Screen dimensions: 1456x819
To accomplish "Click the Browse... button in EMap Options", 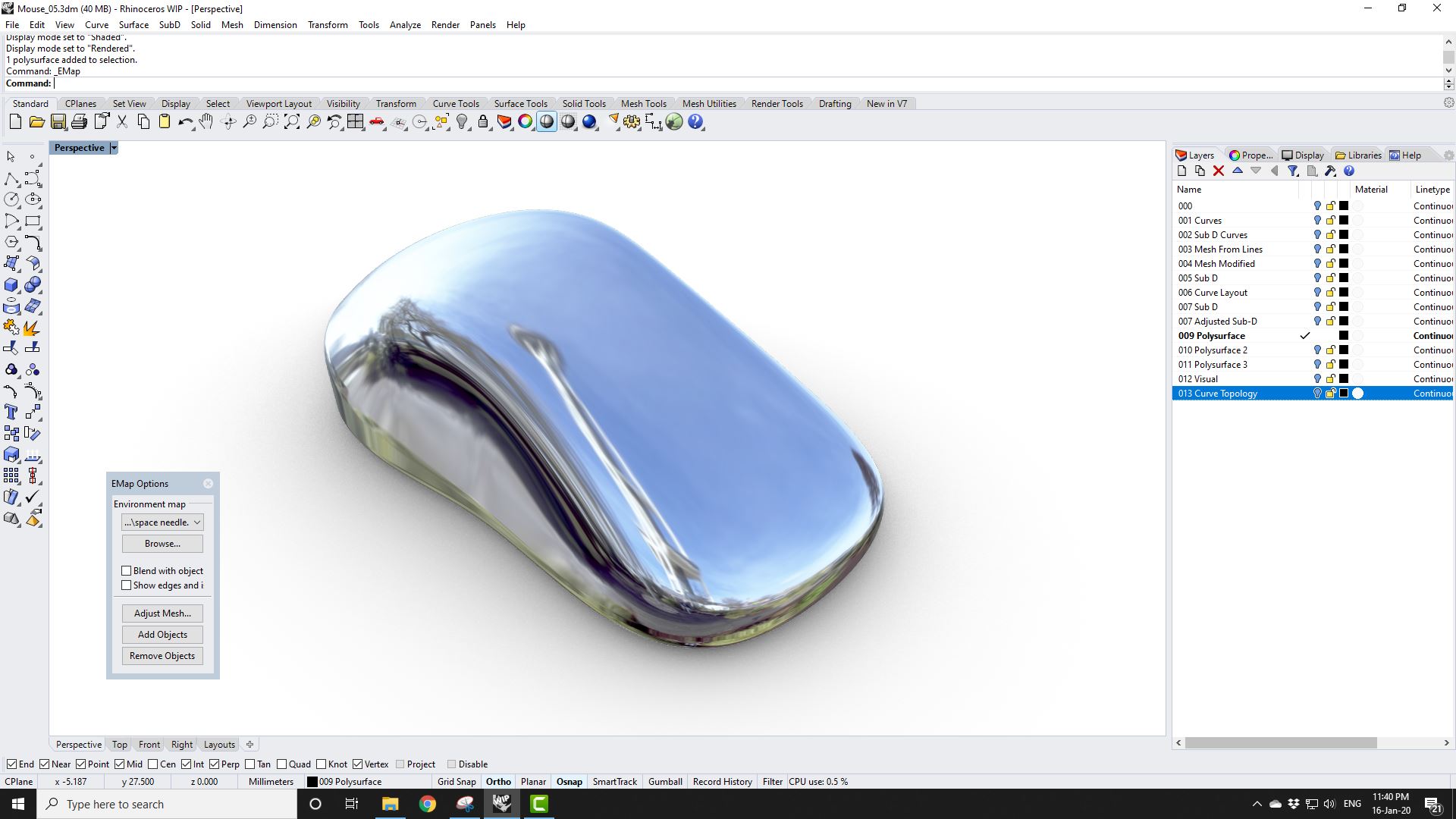I will coord(162,544).
